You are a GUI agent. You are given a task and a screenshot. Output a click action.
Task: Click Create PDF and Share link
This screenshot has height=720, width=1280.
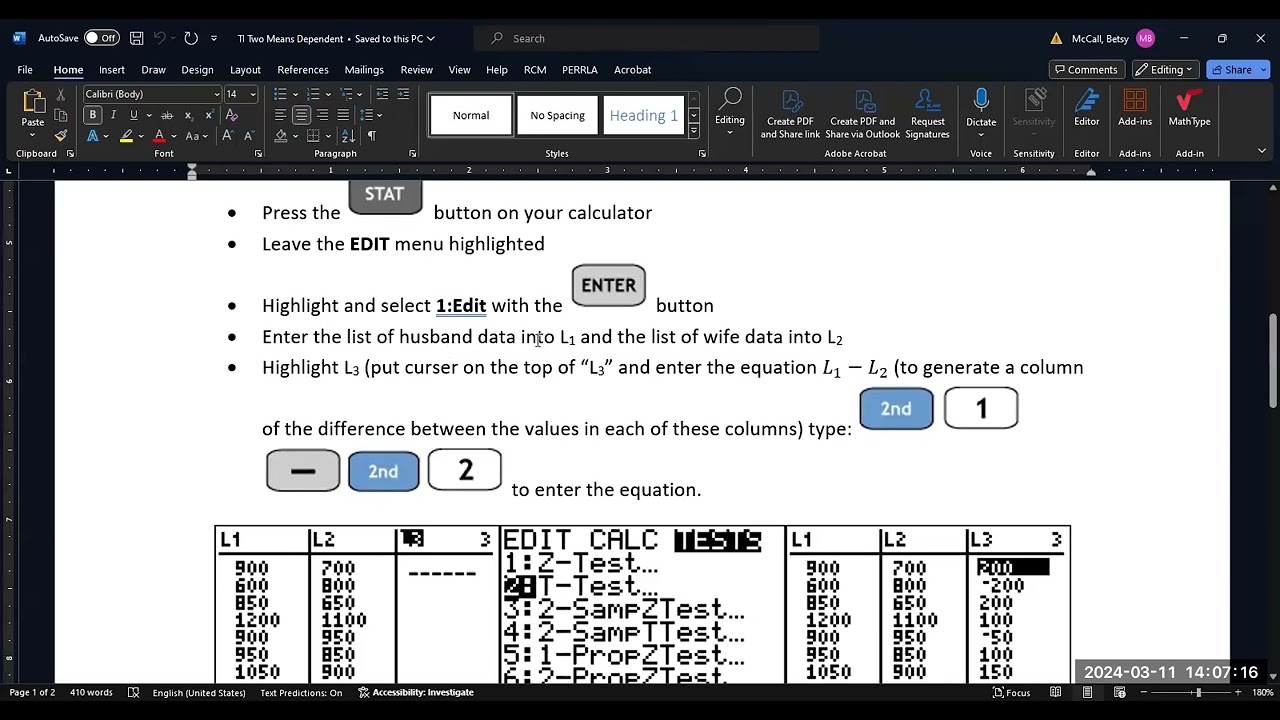tap(790, 114)
